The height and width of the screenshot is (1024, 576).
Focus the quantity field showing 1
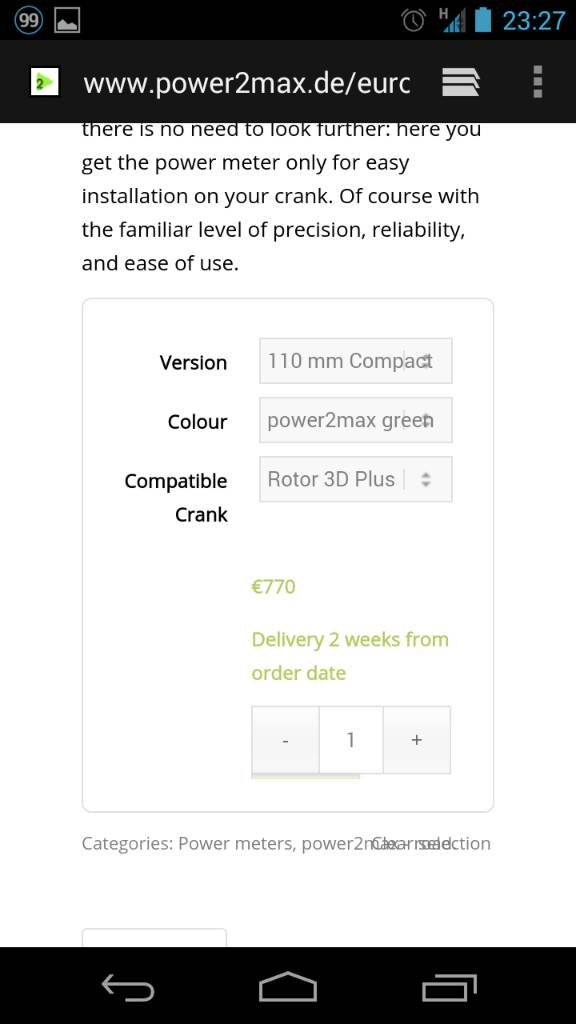coord(351,740)
